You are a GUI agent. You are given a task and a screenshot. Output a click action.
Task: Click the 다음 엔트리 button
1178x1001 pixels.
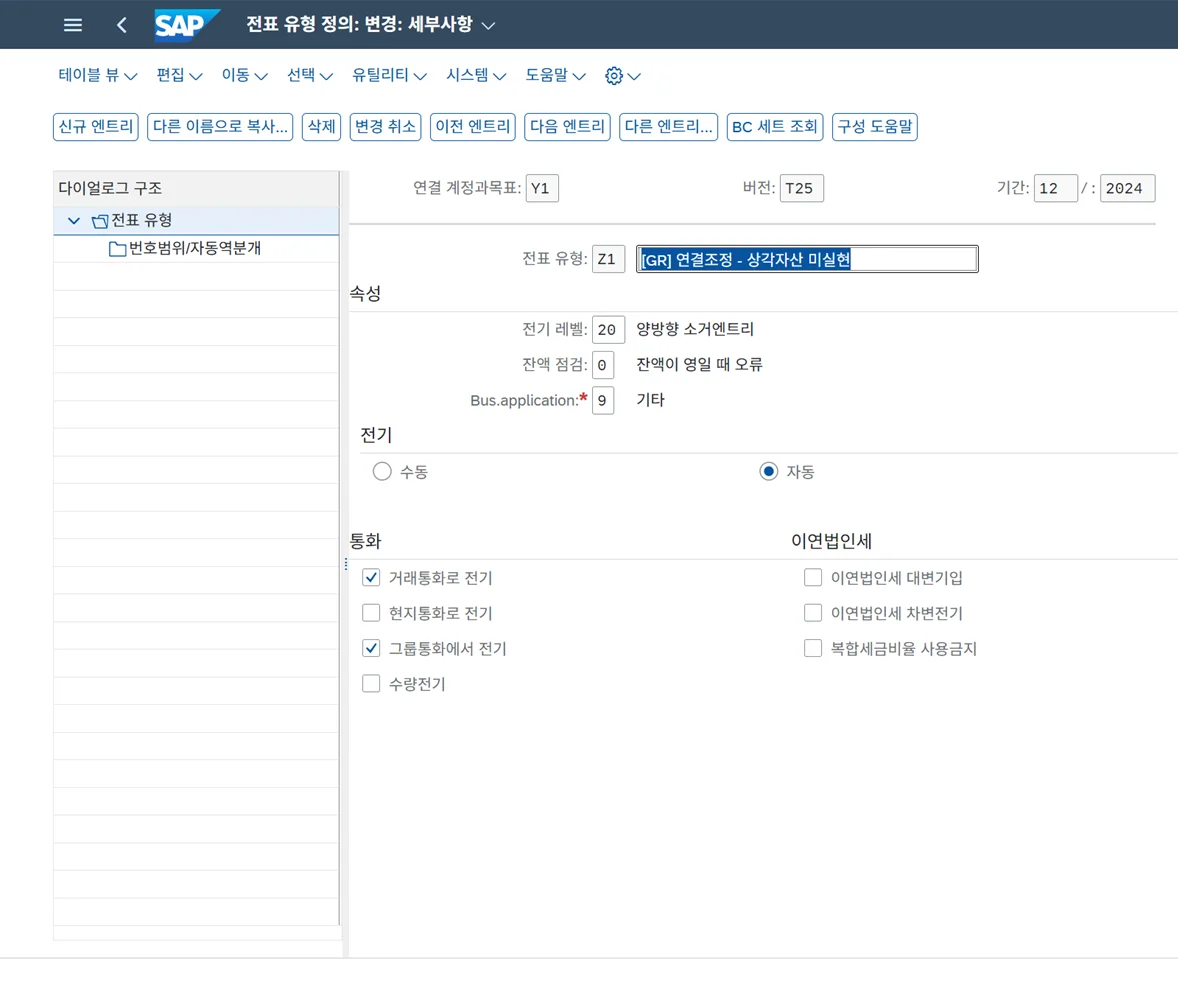567,127
